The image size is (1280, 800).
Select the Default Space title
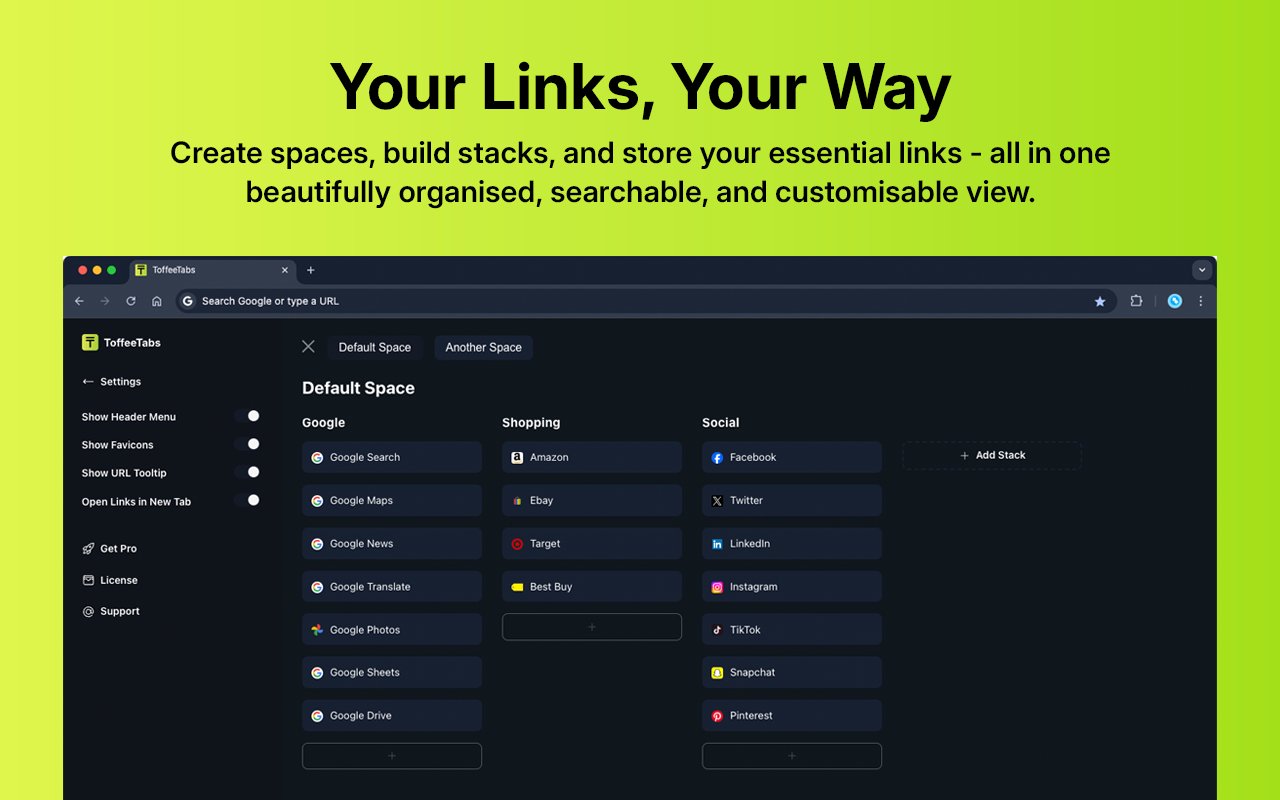[358, 388]
